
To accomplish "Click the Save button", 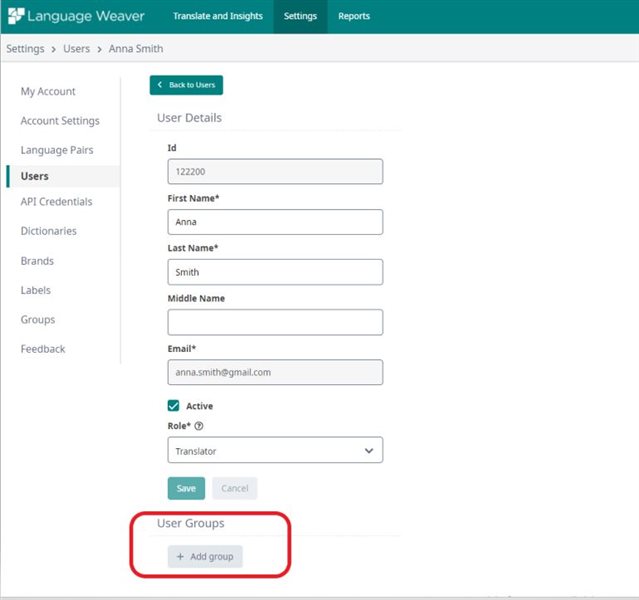I will click(x=186, y=488).
